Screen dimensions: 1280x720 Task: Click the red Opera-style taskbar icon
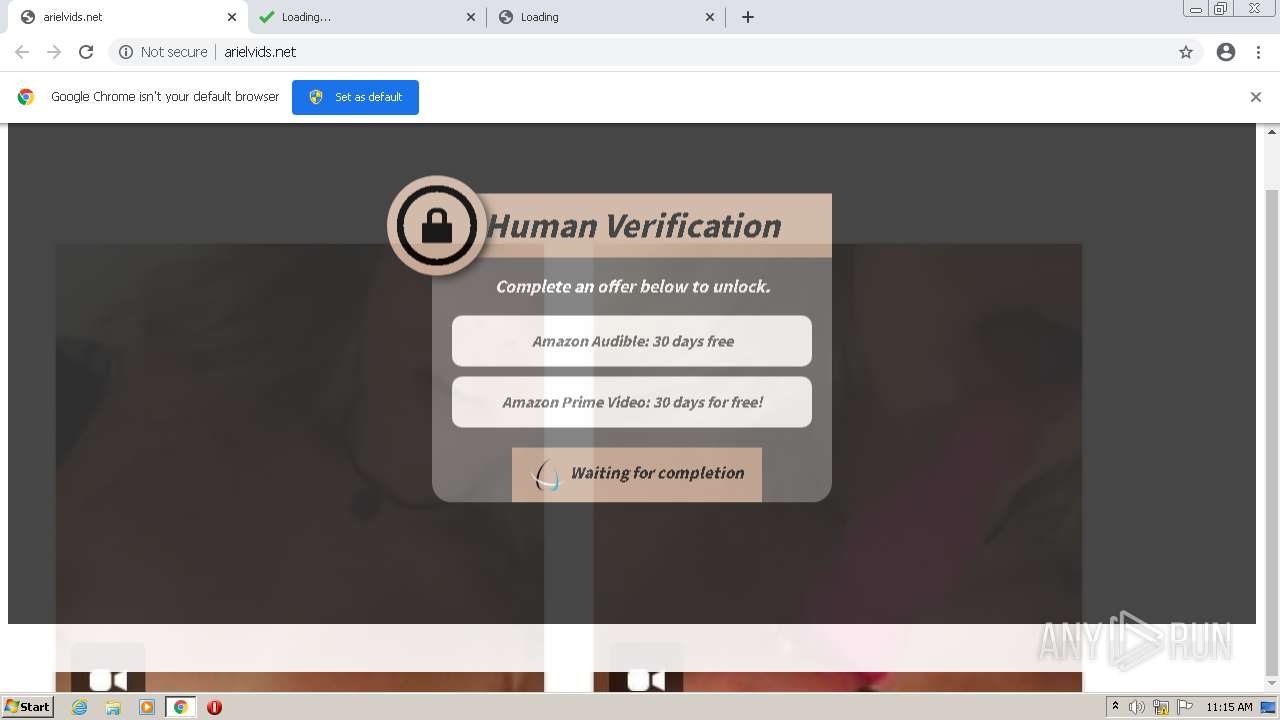214,707
